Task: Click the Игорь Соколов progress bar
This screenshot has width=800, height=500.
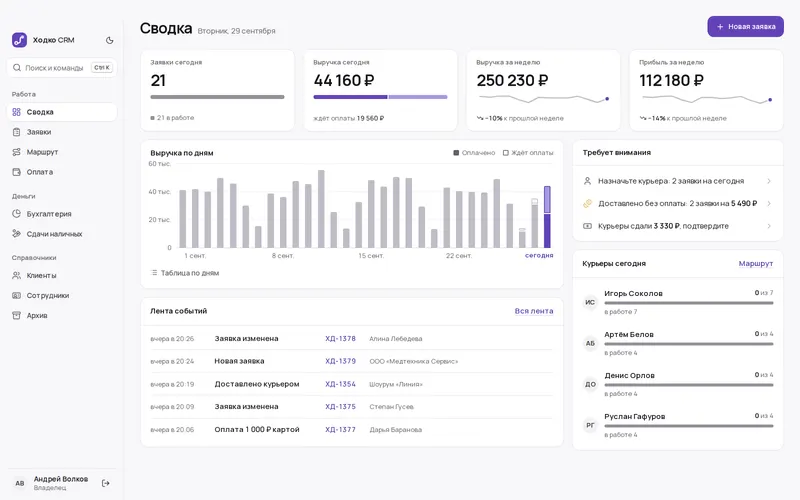Action: [689, 303]
